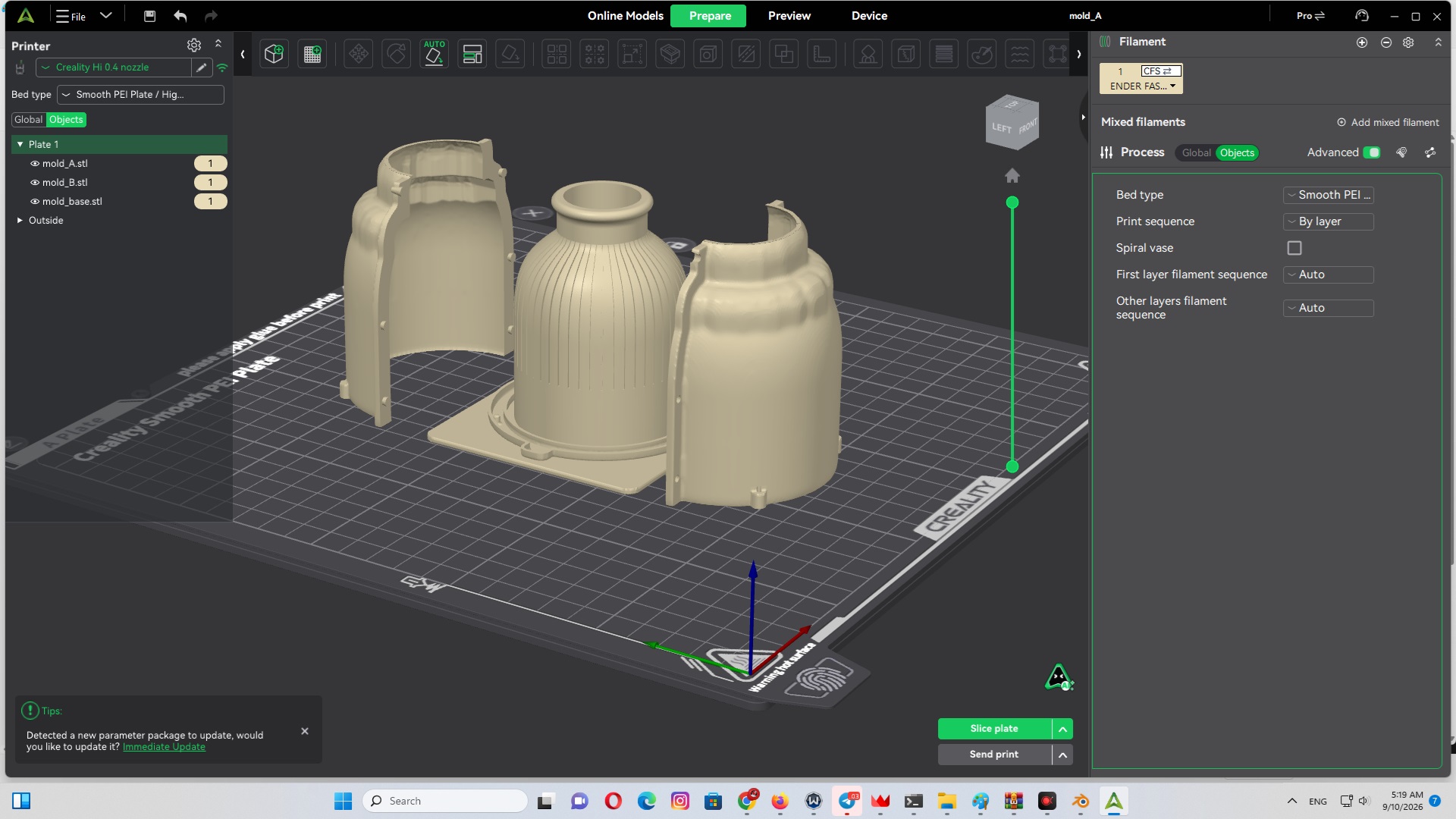Screen dimensions: 1456x819
Task: Add a filament with the plus icon
Action: pyautogui.click(x=1362, y=42)
